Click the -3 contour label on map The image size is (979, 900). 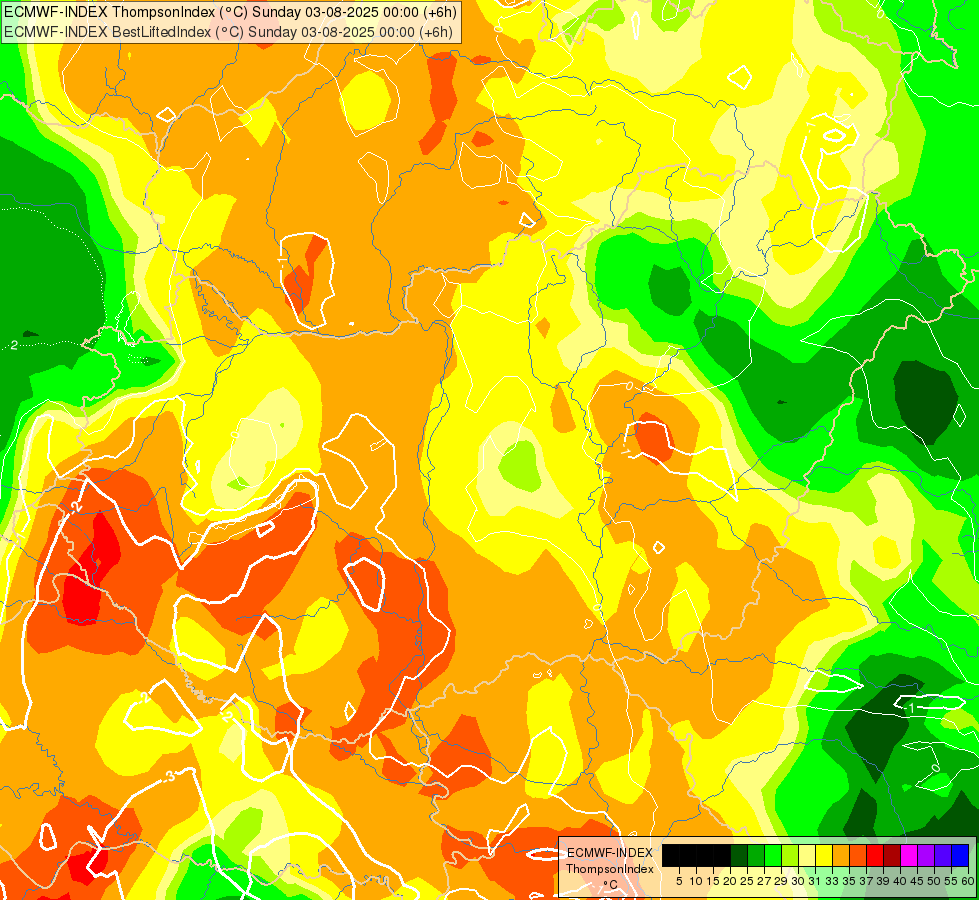pyautogui.click(x=169, y=776)
